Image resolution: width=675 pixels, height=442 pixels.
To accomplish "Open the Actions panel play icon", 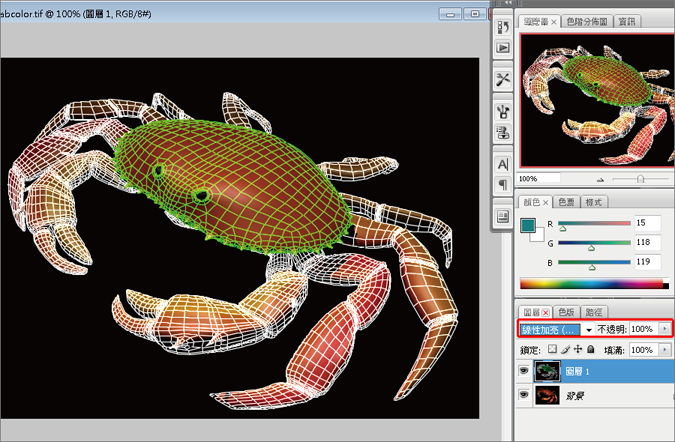I will pyautogui.click(x=503, y=47).
